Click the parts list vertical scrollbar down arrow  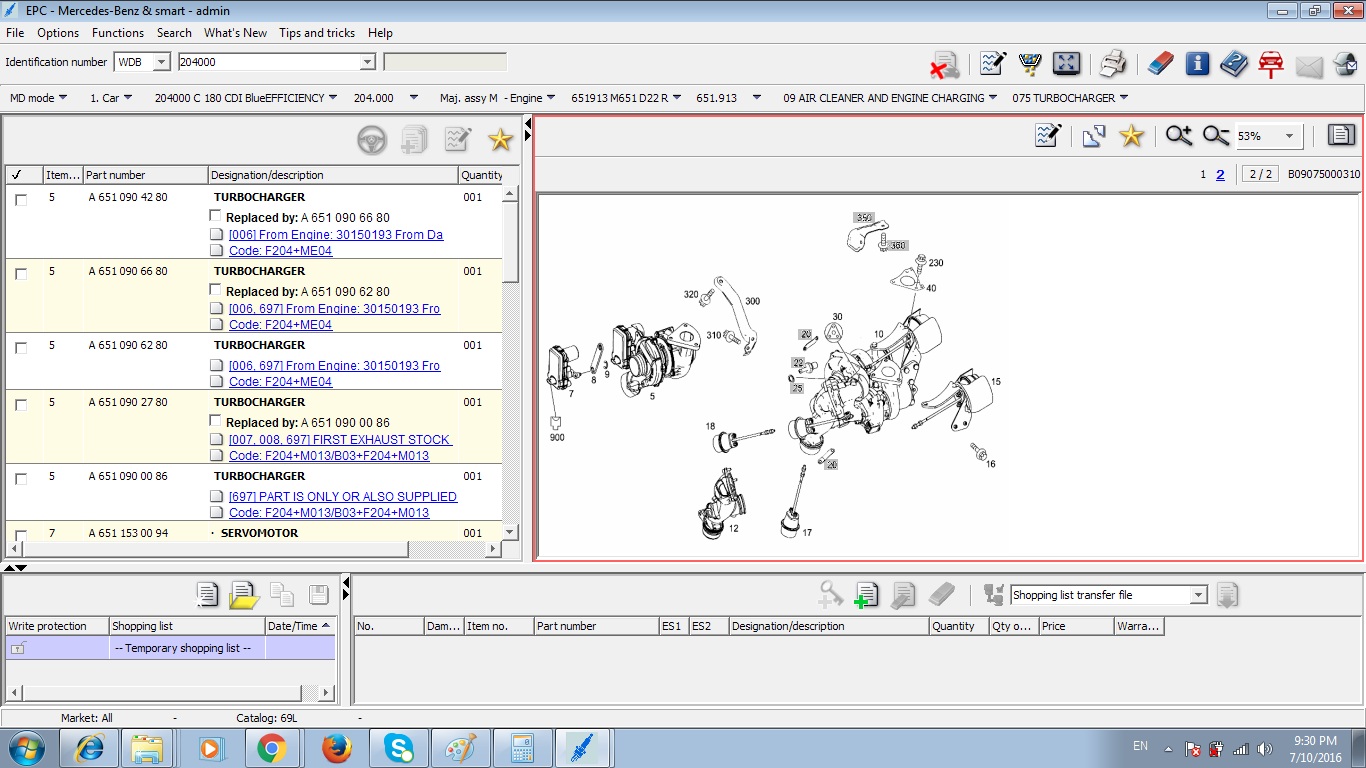tap(510, 532)
